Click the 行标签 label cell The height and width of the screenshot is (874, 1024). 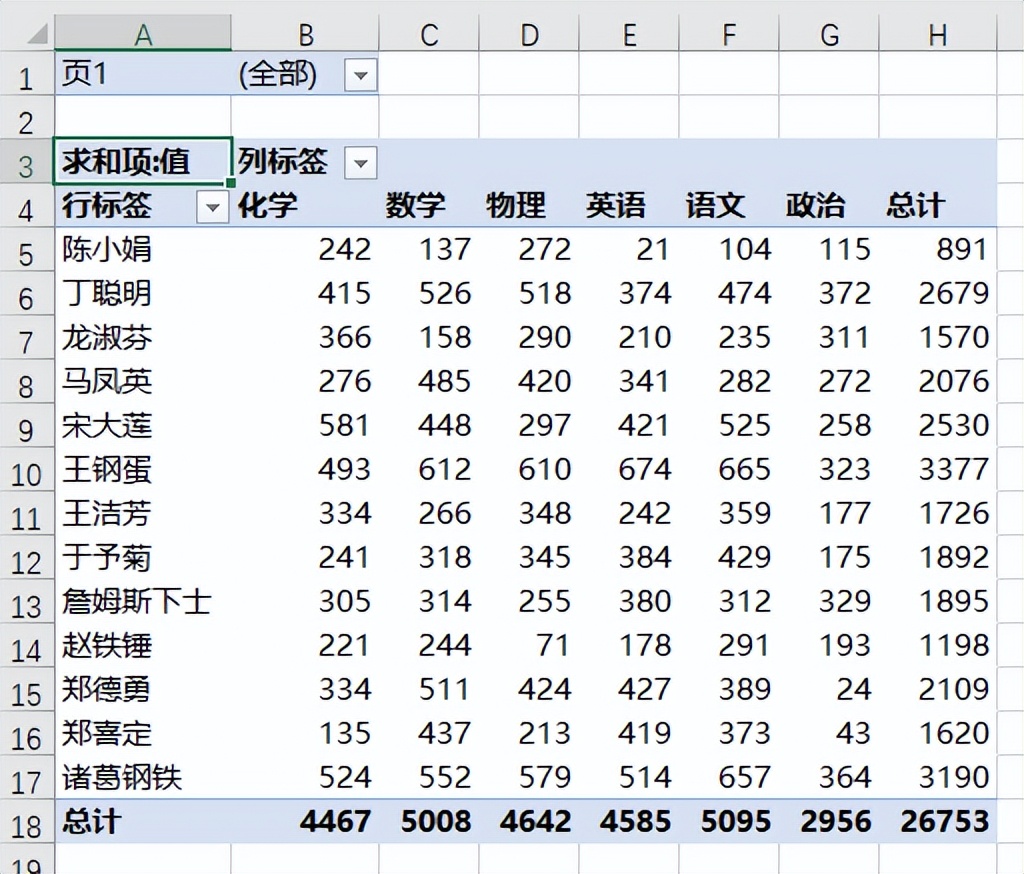pos(107,206)
